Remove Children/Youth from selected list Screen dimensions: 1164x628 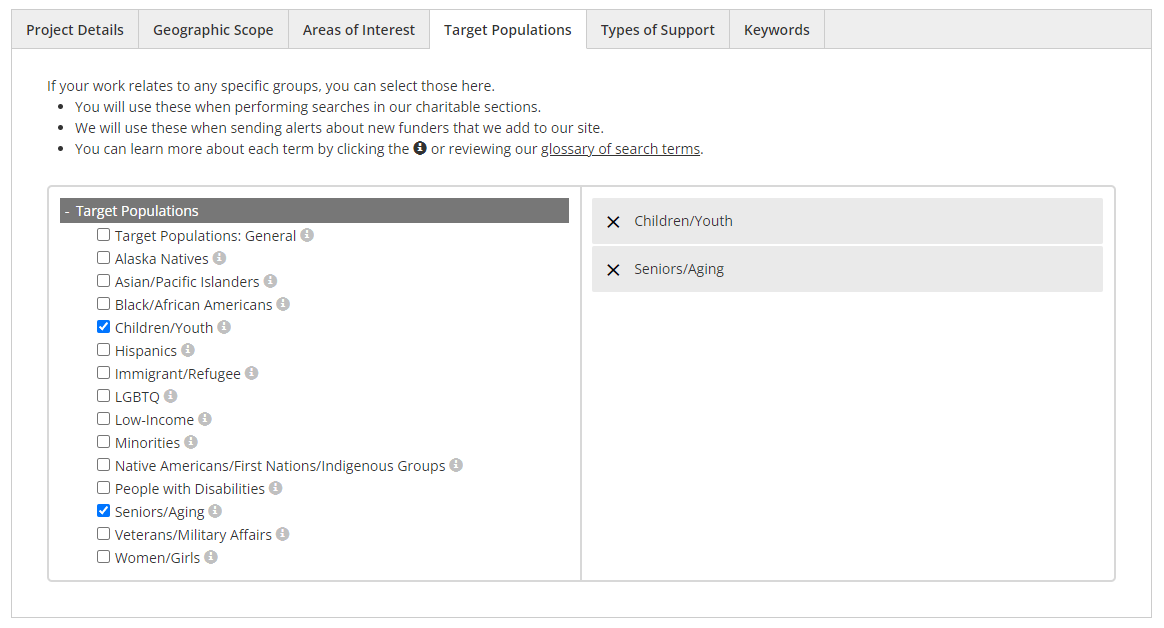point(614,222)
